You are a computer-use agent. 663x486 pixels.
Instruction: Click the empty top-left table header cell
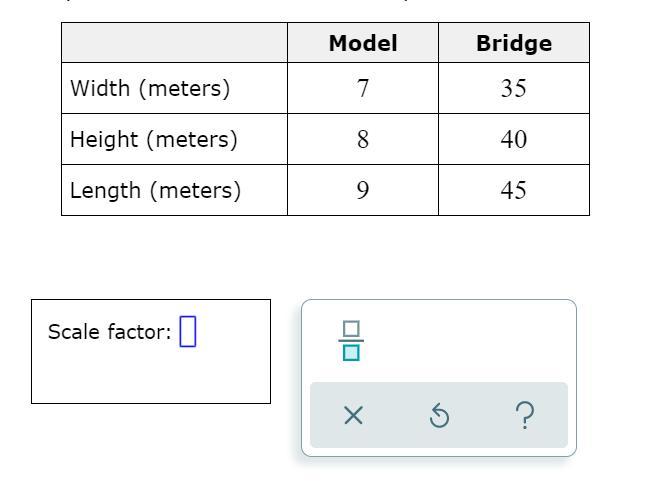pos(174,43)
